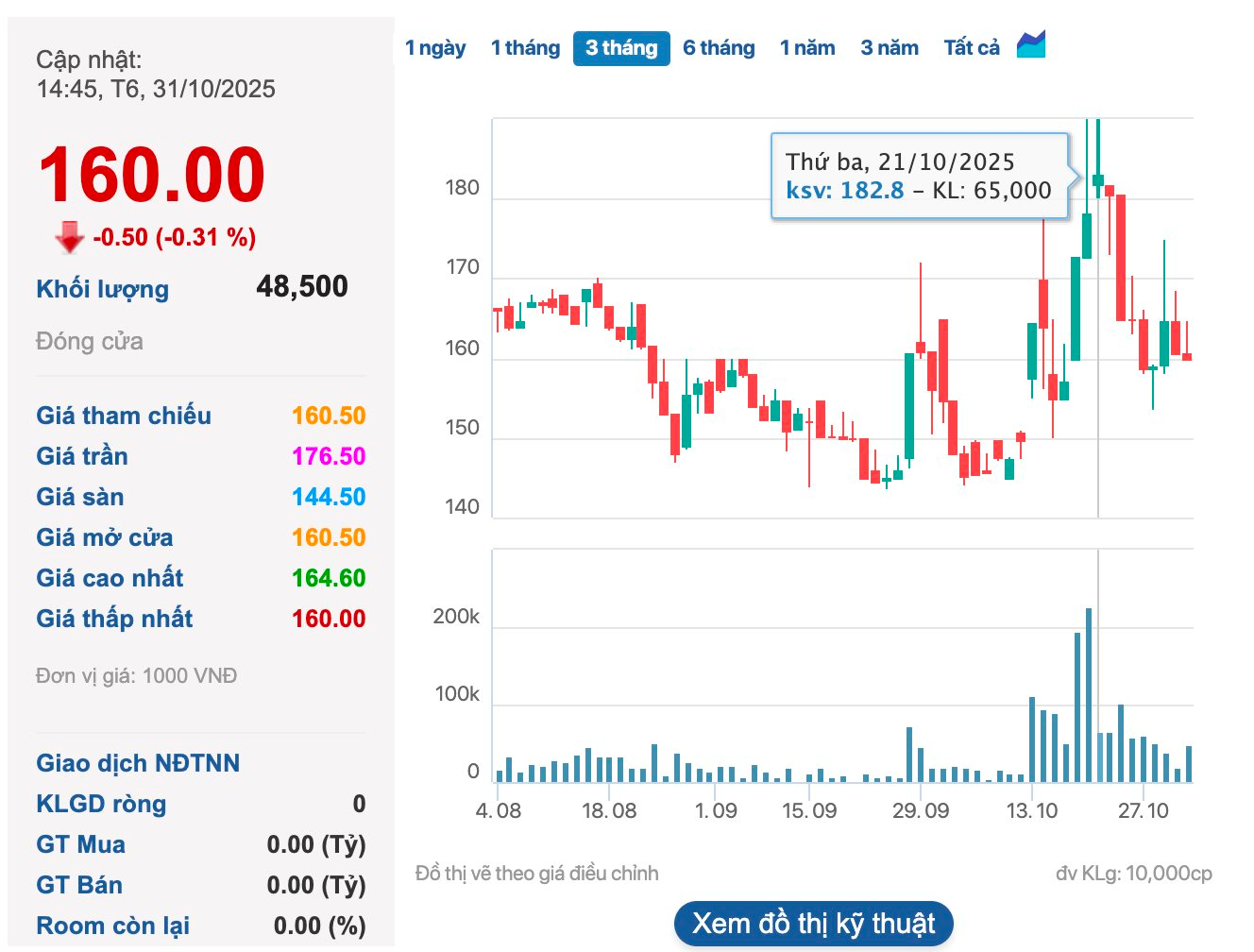Click the 13.10 date axis marker
Image resolution: width=1254 pixels, height=952 pixels.
[1032, 810]
